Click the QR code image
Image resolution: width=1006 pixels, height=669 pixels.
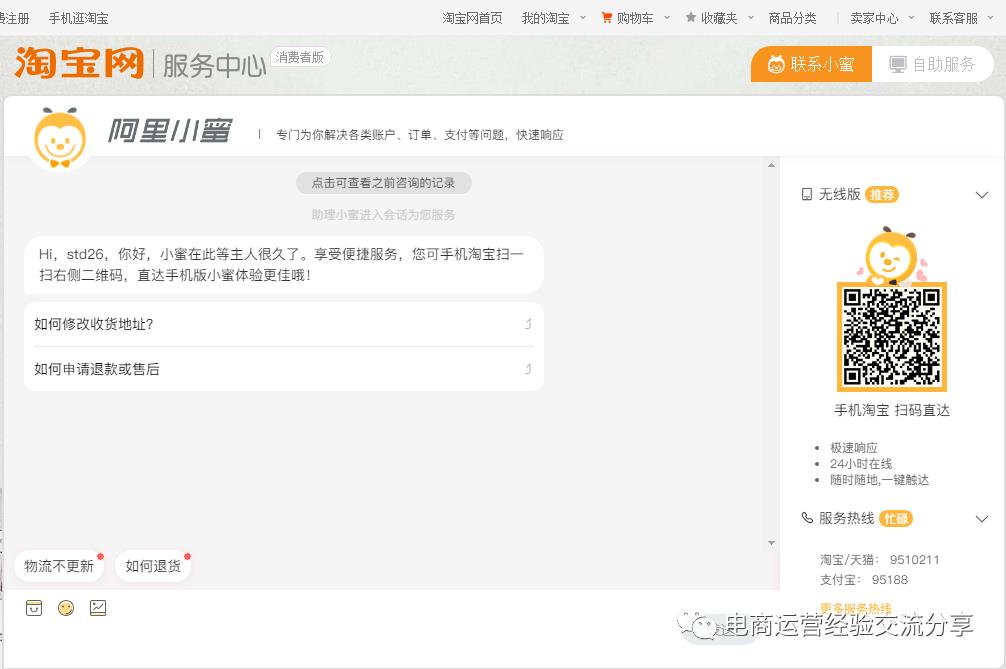click(x=892, y=337)
